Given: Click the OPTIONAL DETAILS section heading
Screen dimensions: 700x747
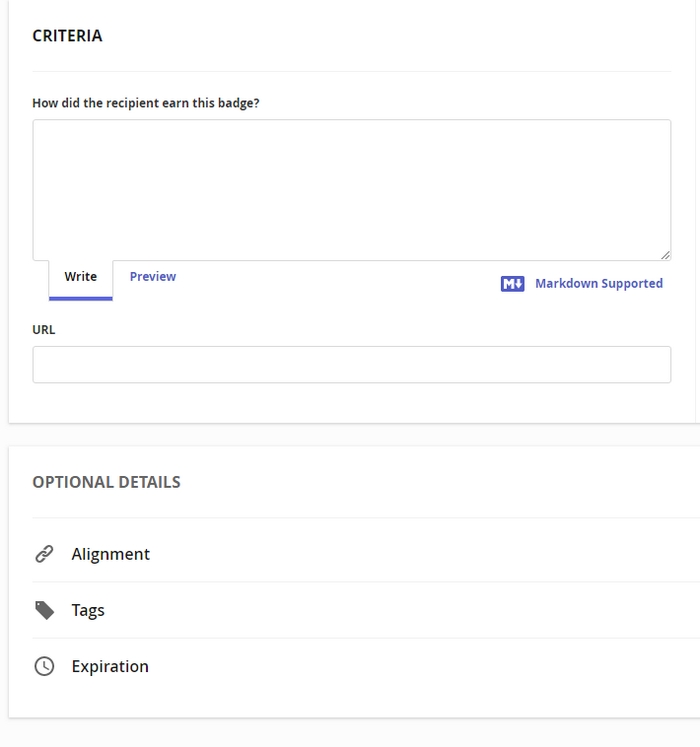Looking at the screenshot, I should pos(106,482).
